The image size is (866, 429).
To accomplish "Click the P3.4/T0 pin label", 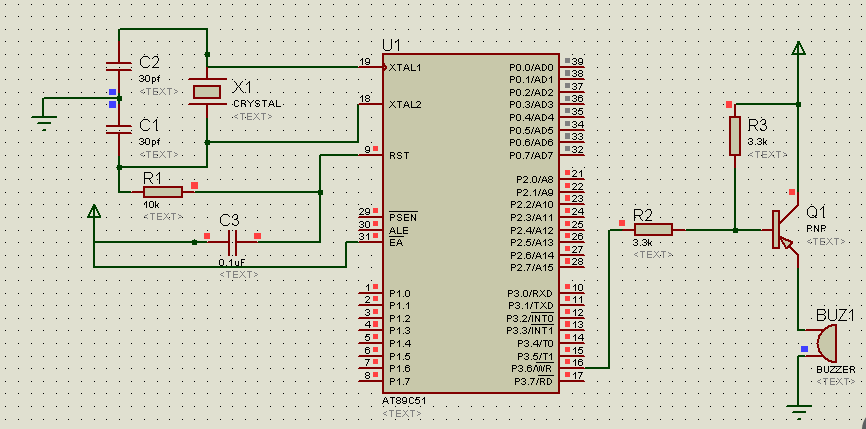I will [536, 343].
